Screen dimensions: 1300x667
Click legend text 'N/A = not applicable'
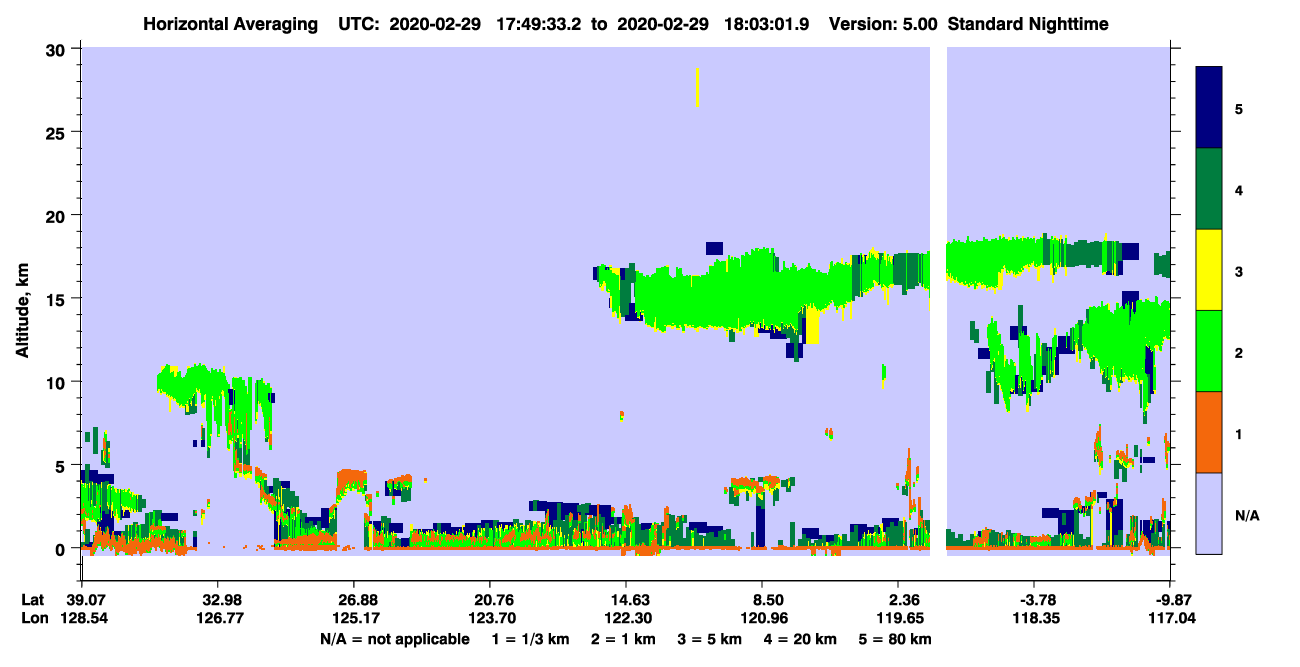394,639
